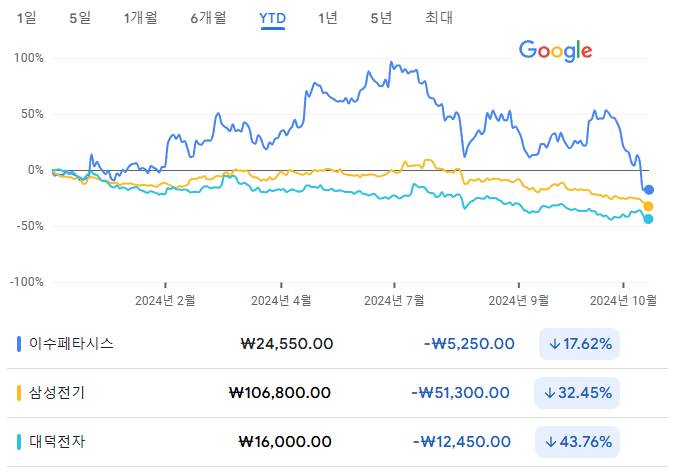Screen dimensions: 680x475
Task: Click the -₩12,450.00 change amount
Action: (x=462, y=442)
